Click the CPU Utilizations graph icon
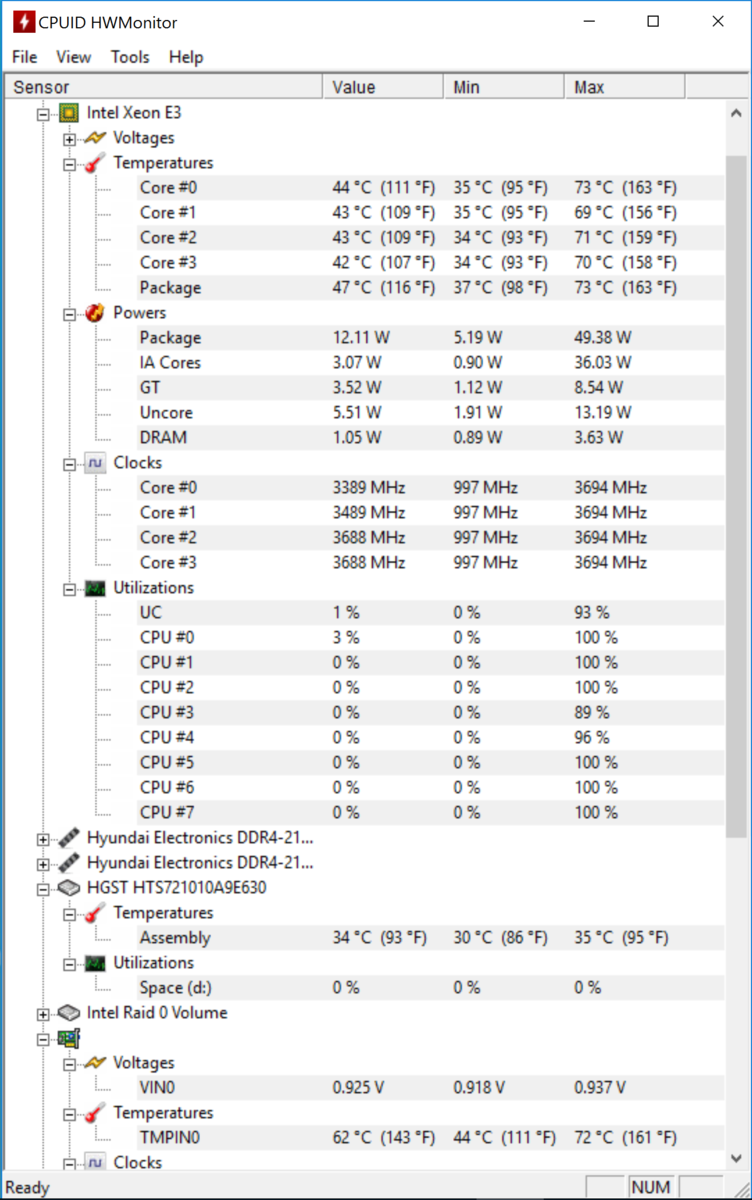This screenshot has width=752, height=1200. (95, 588)
